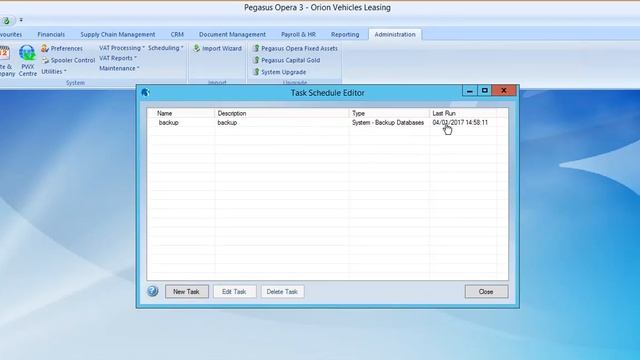The width and height of the screenshot is (640, 360).
Task: Sort by the Last Run column header
Action: coord(463,113)
